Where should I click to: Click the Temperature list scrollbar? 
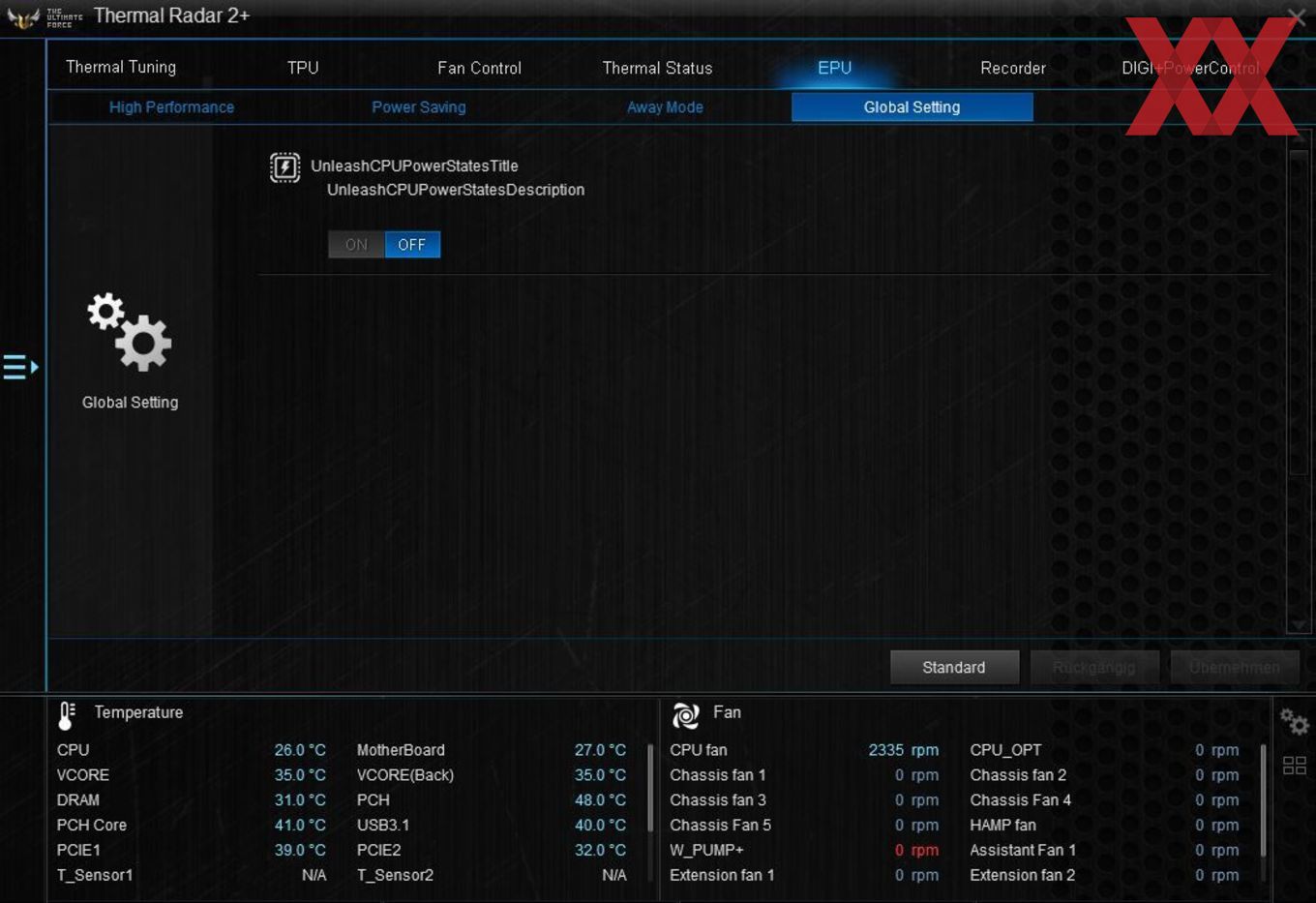pyautogui.click(x=650, y=788)
